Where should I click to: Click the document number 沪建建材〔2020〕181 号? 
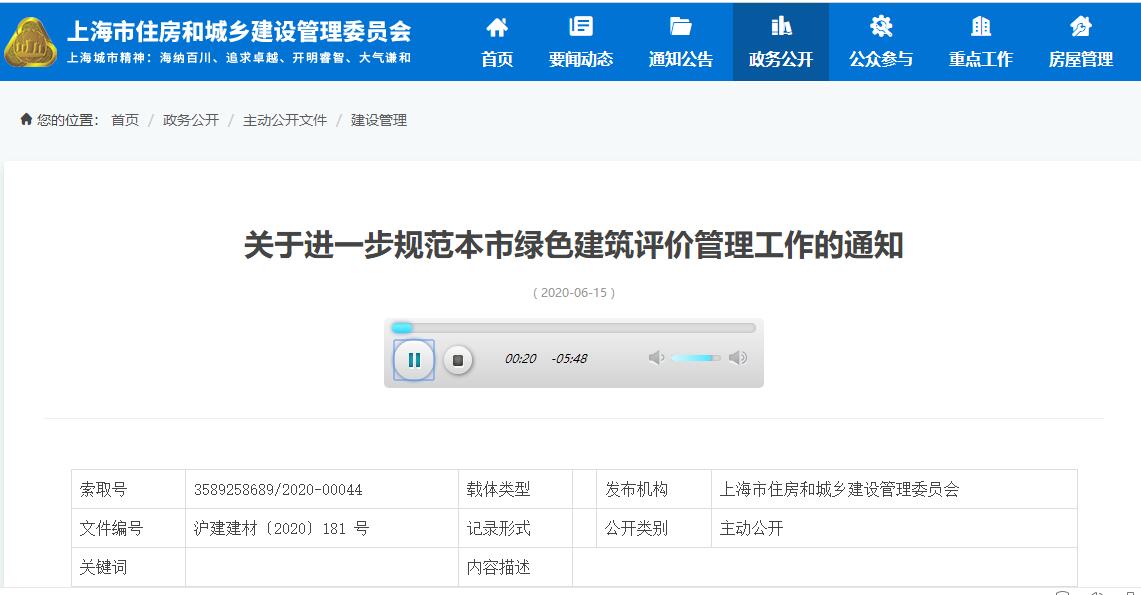281,529
